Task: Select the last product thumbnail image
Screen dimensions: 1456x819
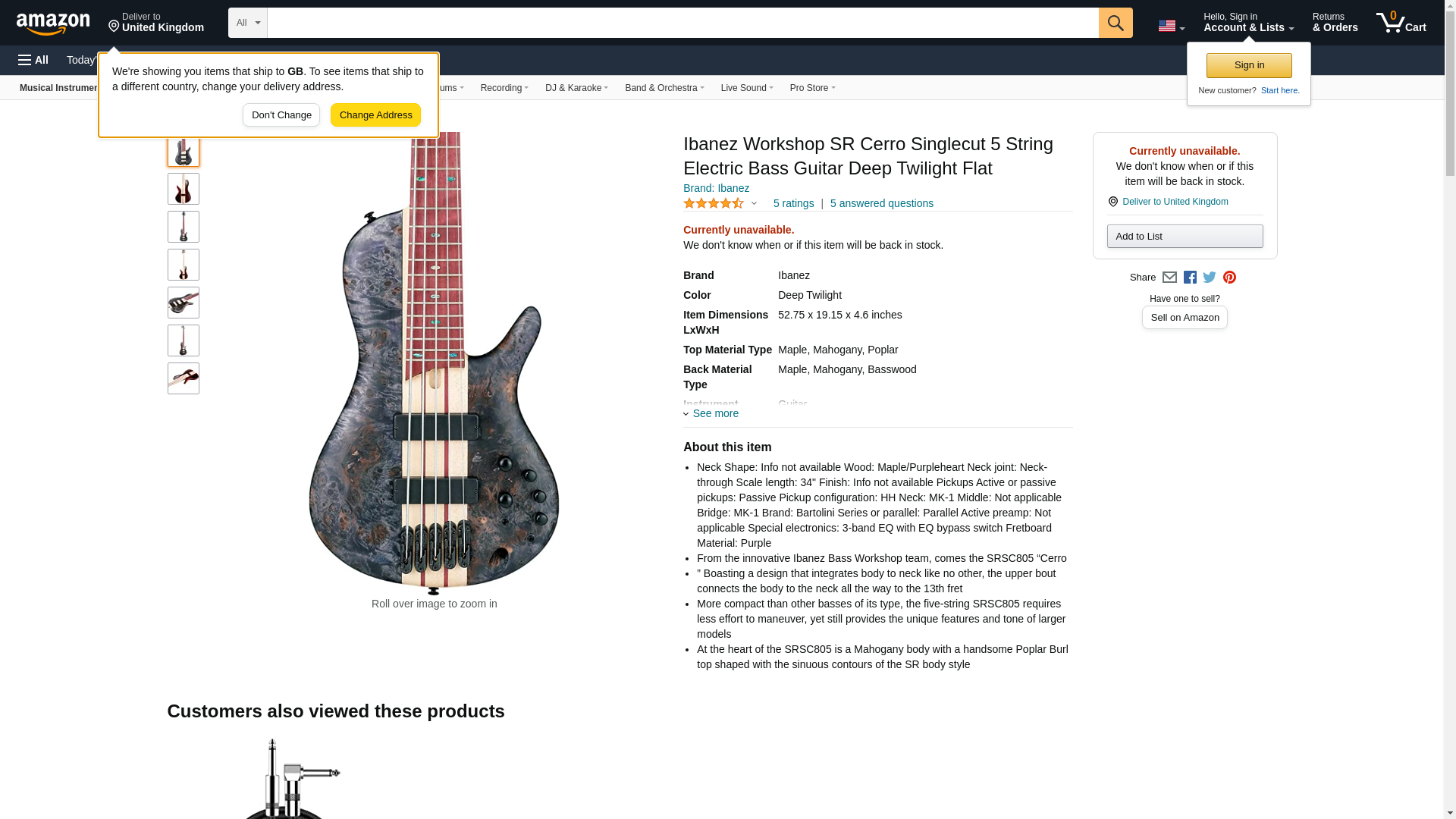Action: click(x=184, y=378)
